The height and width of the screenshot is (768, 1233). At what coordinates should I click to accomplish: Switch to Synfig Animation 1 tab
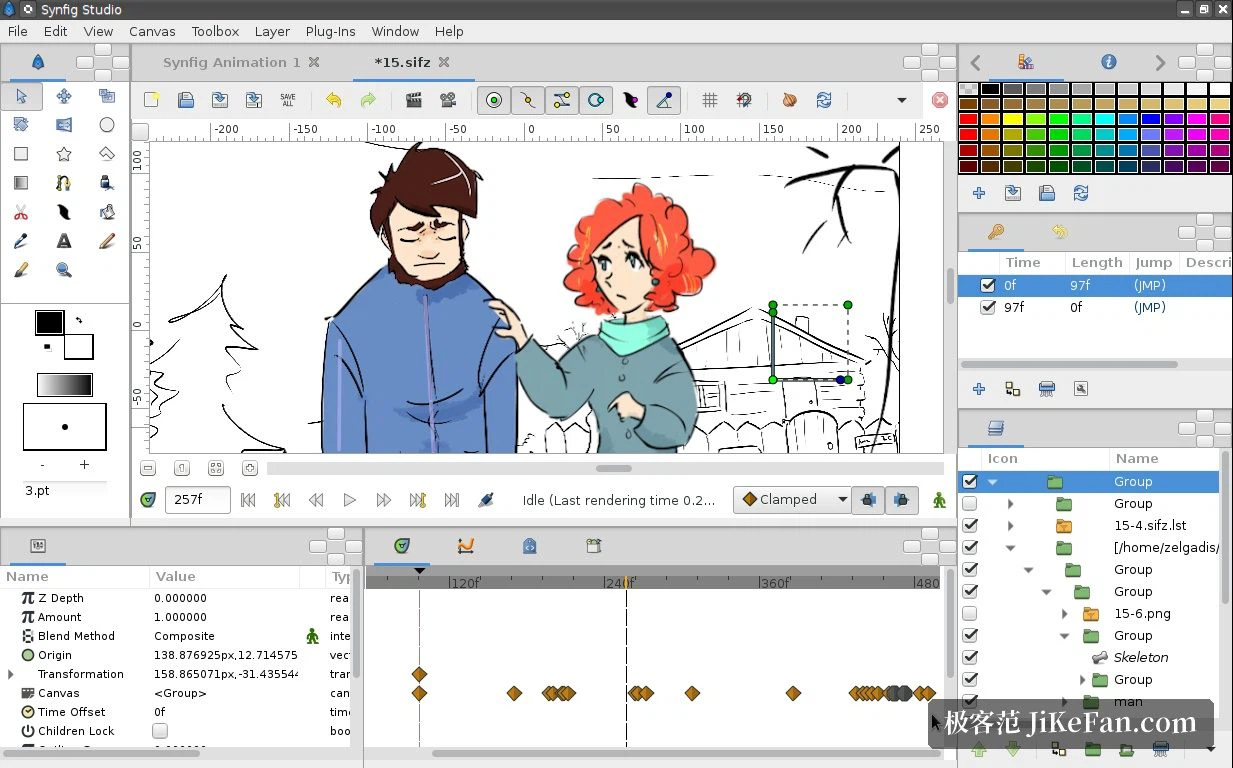(231, 62)
